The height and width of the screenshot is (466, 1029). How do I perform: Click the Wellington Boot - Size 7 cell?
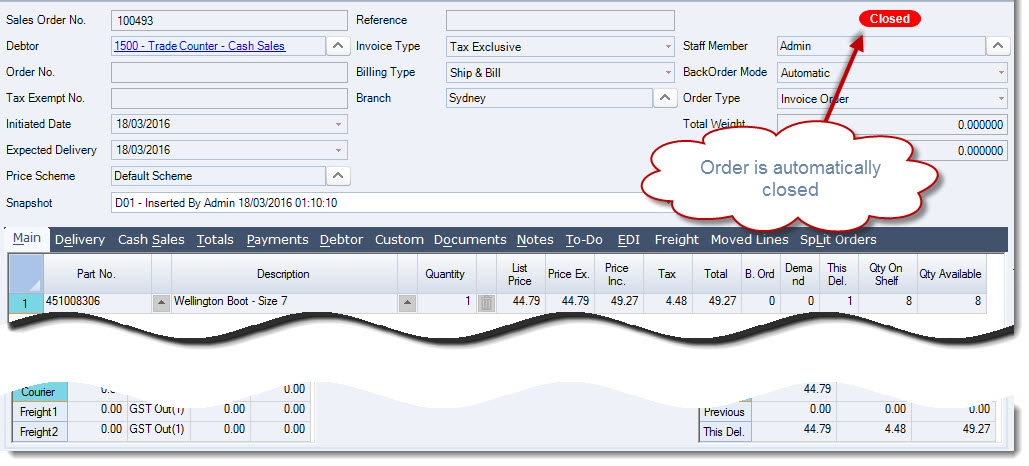point(284,303)
